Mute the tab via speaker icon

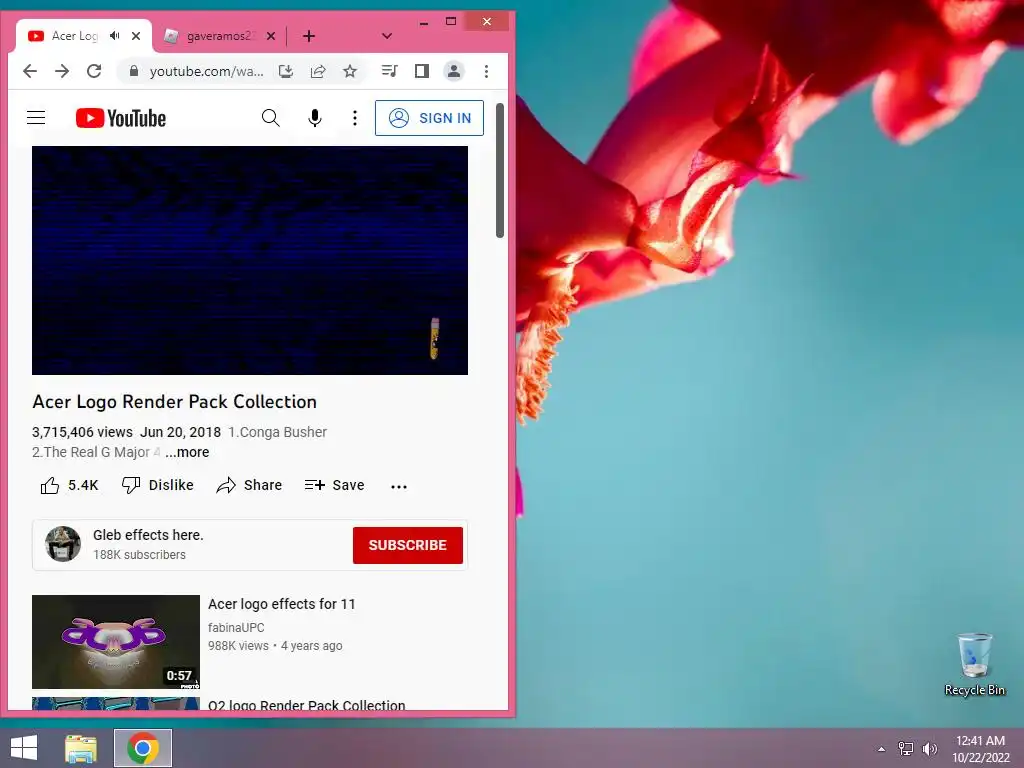click(x=115, y=36)
